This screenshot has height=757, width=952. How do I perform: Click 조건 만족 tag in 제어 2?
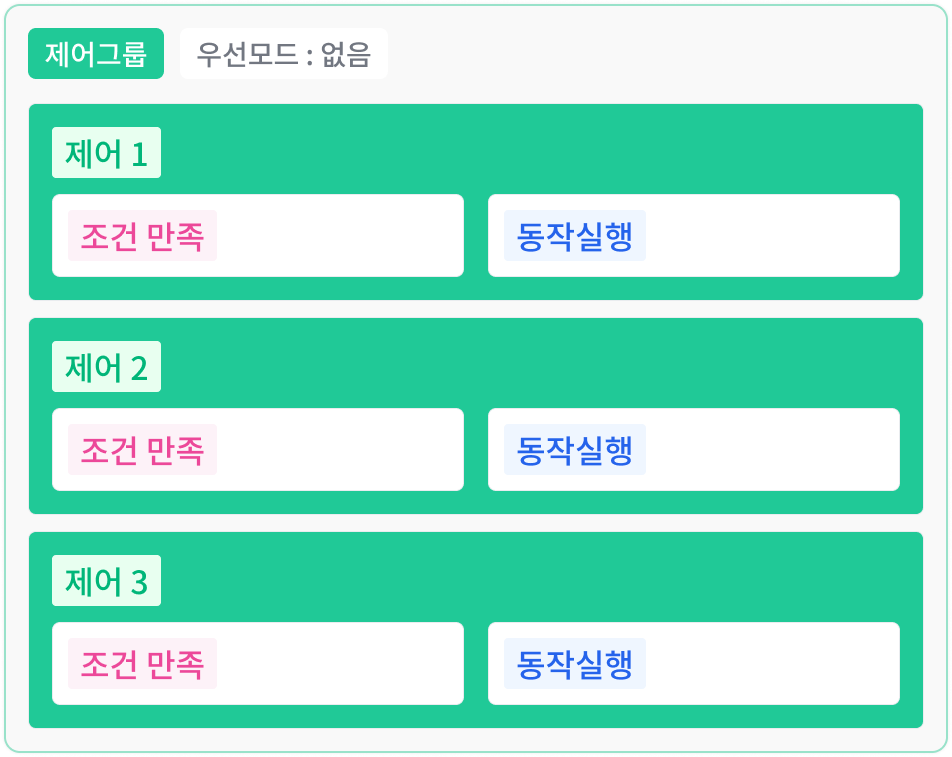click(x=142, y=450)
